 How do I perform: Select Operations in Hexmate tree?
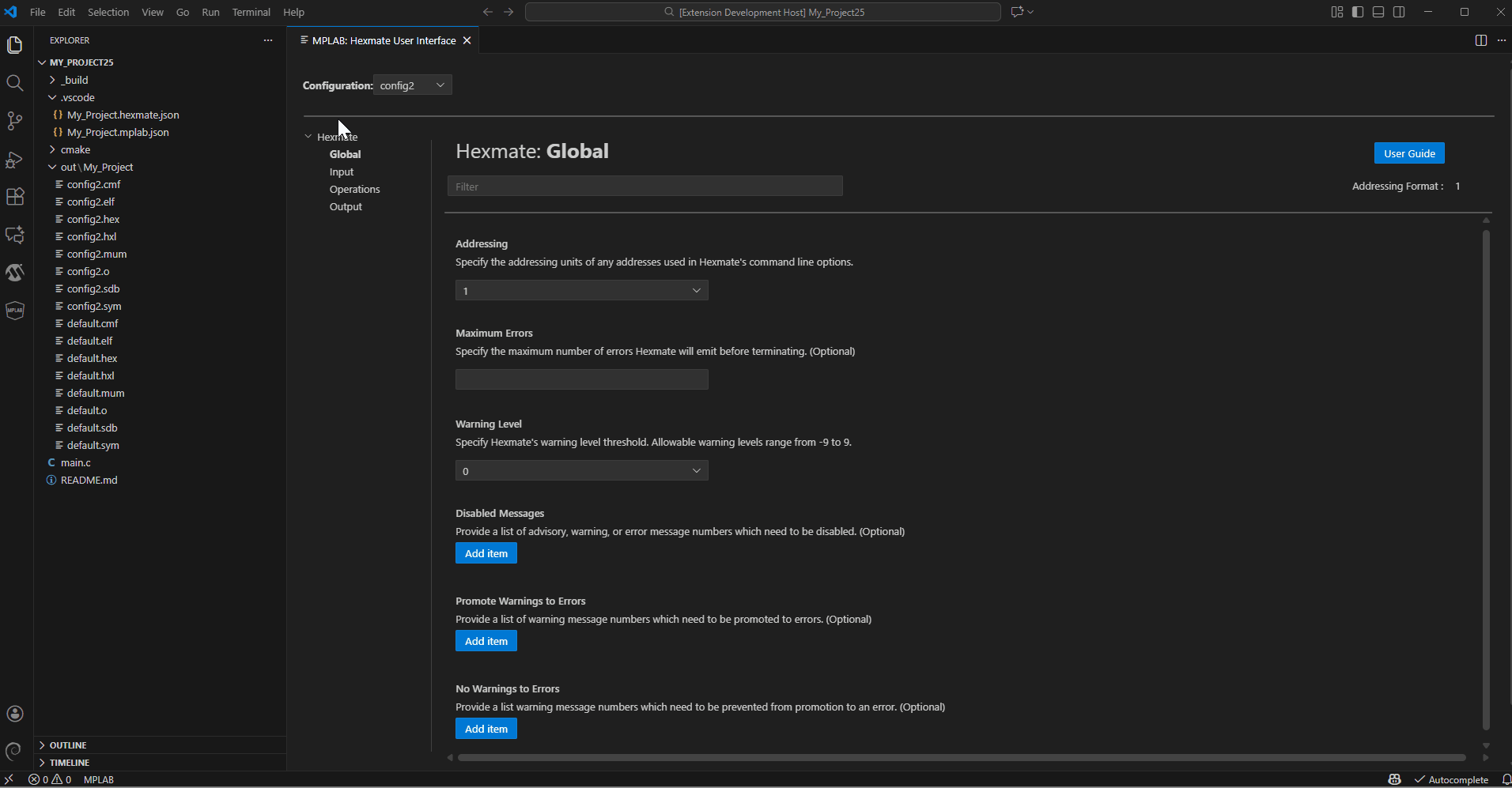[354, 189]
